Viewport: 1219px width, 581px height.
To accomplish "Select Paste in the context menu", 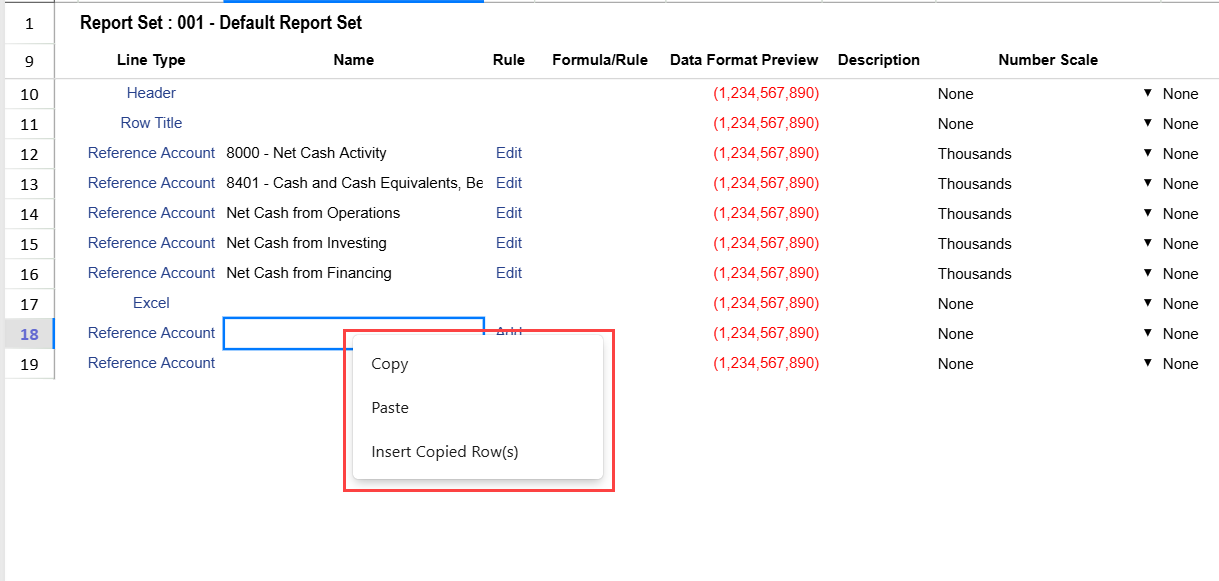I will pyautogui.click(x=390, y=408).
